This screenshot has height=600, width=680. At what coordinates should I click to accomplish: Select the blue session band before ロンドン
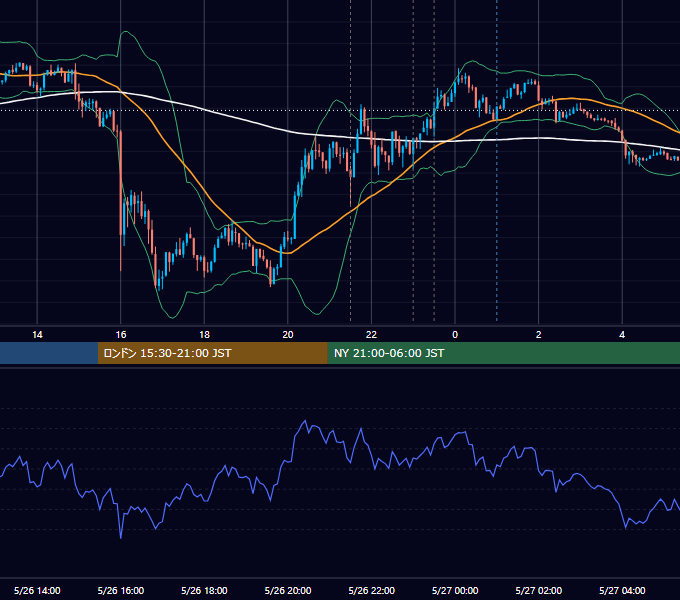49,353
